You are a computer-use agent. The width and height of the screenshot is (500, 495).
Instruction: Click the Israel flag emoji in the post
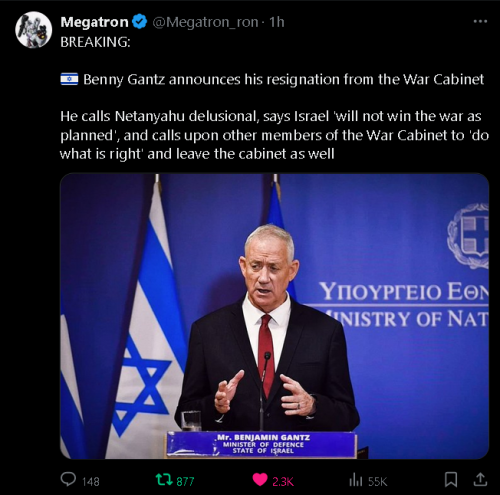[69, 79]
